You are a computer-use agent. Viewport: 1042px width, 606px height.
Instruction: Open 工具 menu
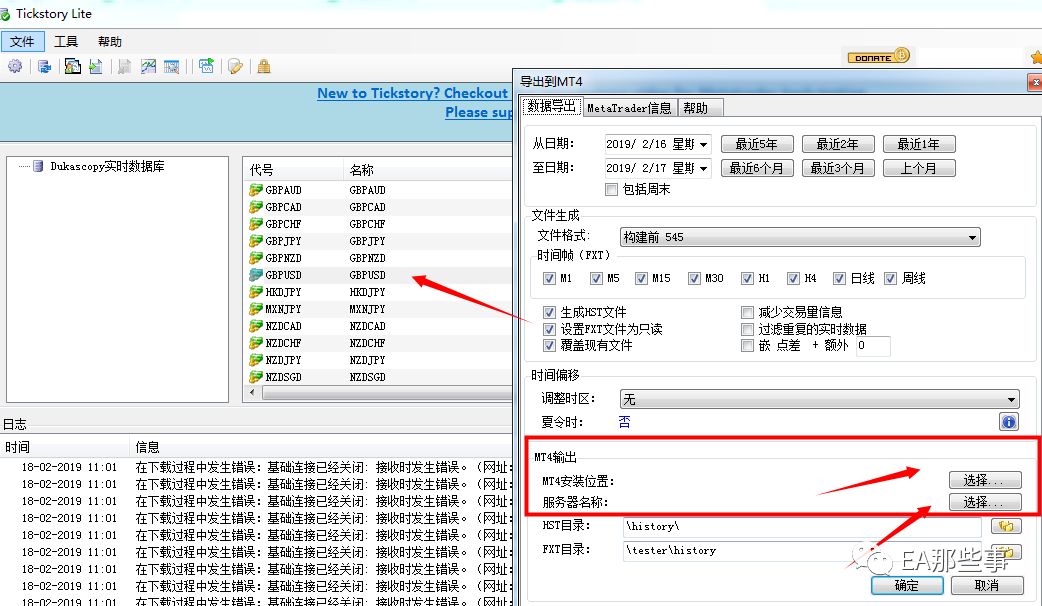click(x=66, y=41)
